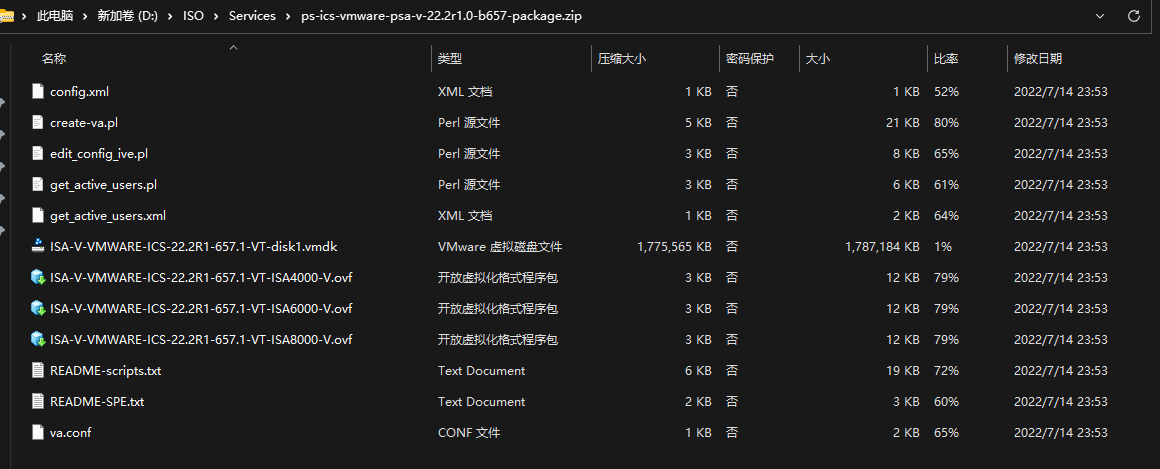Select the ISA-V-VMWARE-ICS-22.2R1-657.1-VT-disk1.vmdk file name
1160x469 pixels.
(x=194, y=246)
